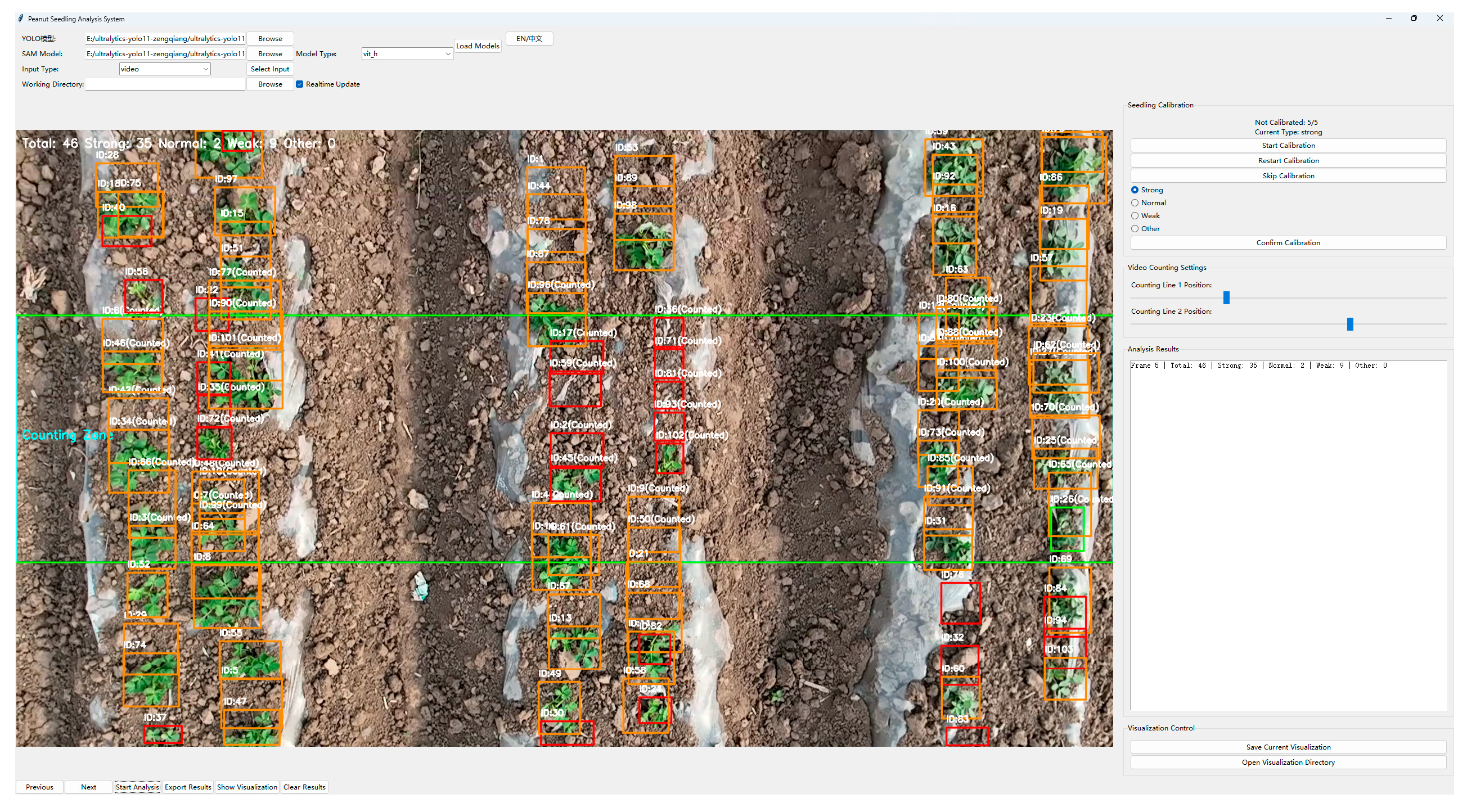The height and width of the screenshot is (812, 1467).
Task: Browse for the YOLO model file
Action: click(x=270, y=39)
